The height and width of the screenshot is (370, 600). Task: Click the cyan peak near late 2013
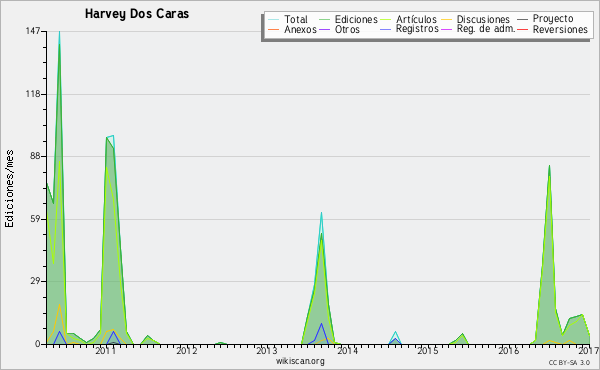point(321,213)
